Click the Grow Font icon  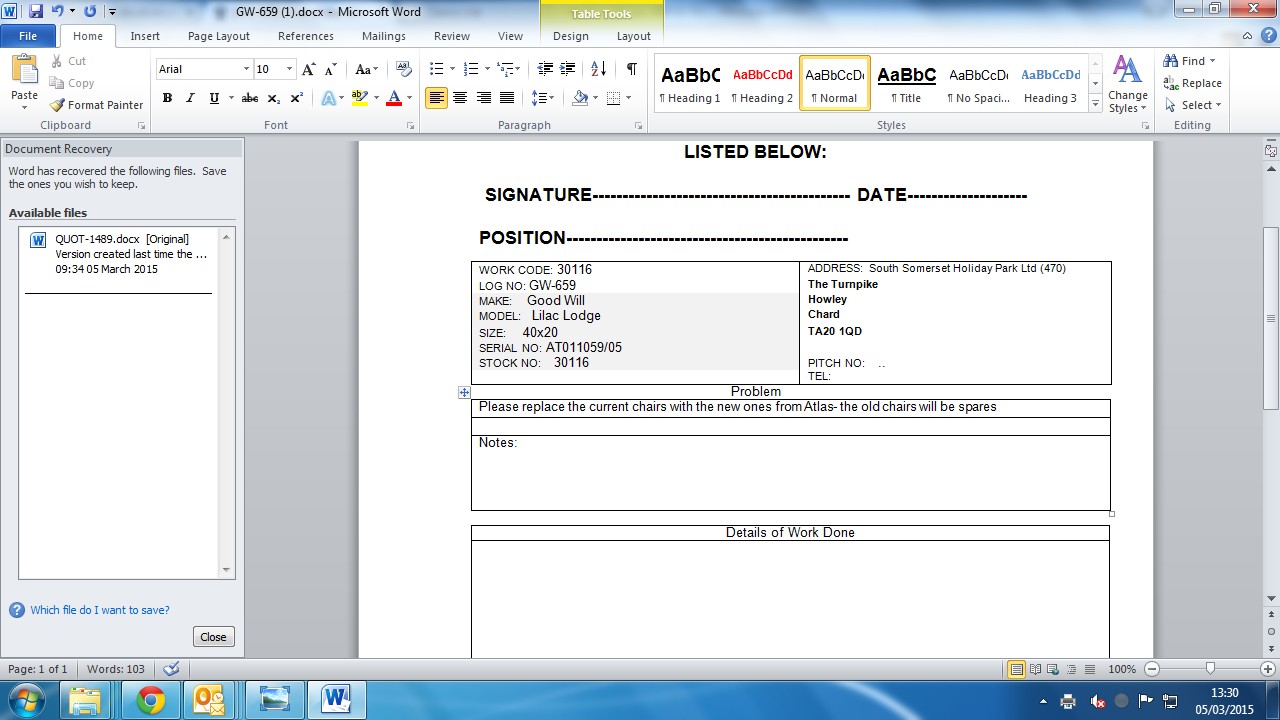pos(309,69)
